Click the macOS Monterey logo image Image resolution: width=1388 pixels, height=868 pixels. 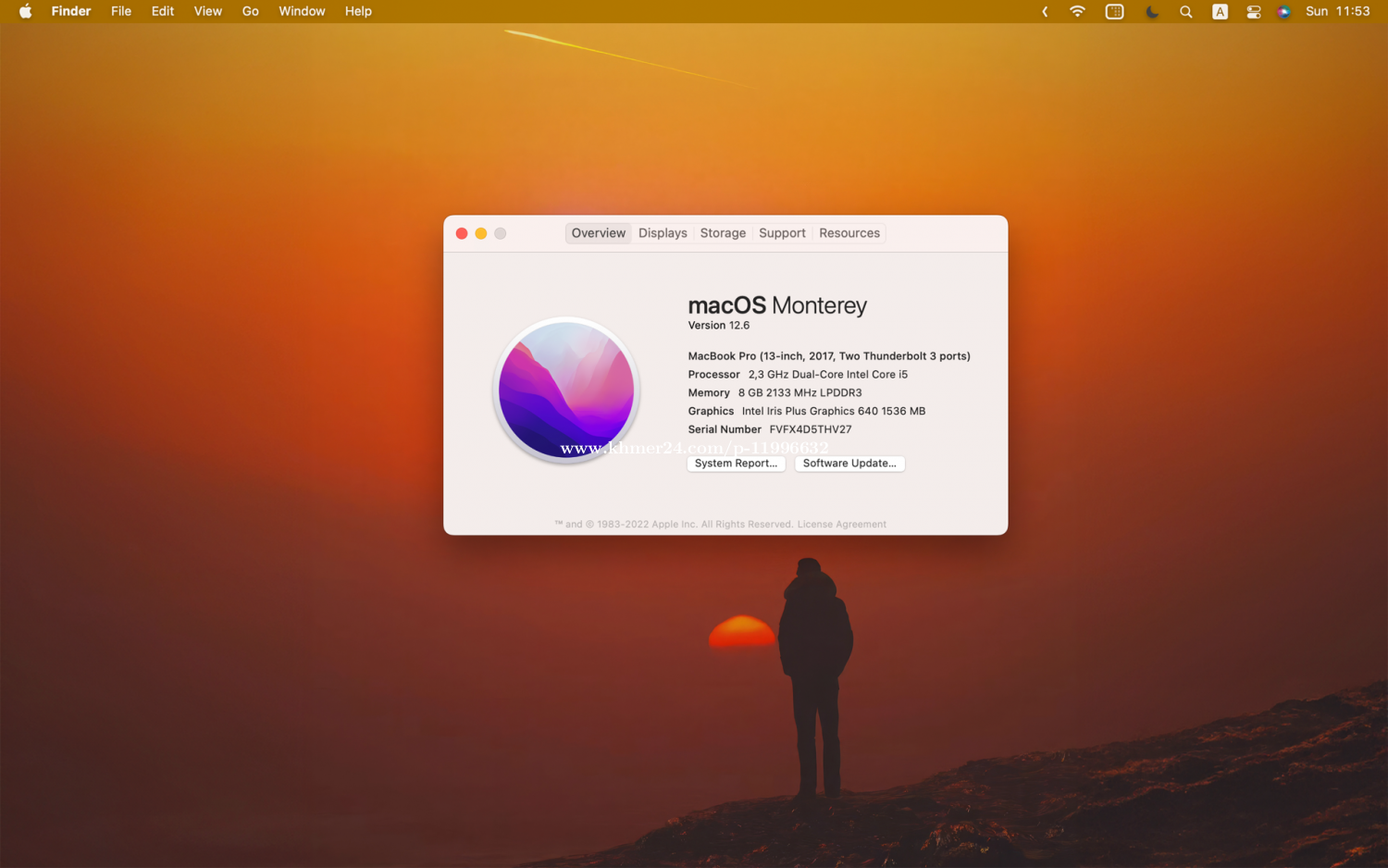click(x=566, y=390)
